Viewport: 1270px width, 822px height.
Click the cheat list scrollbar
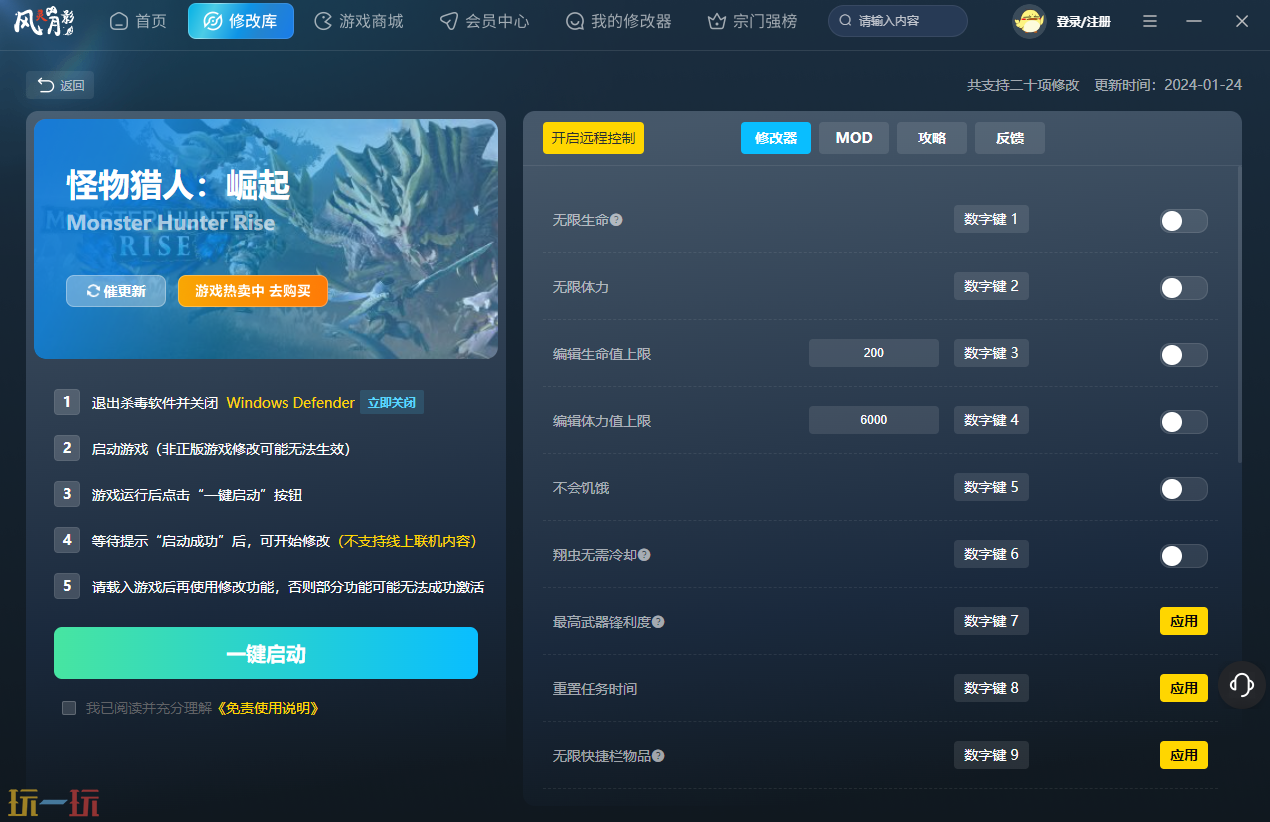(x=1239, y=315)
